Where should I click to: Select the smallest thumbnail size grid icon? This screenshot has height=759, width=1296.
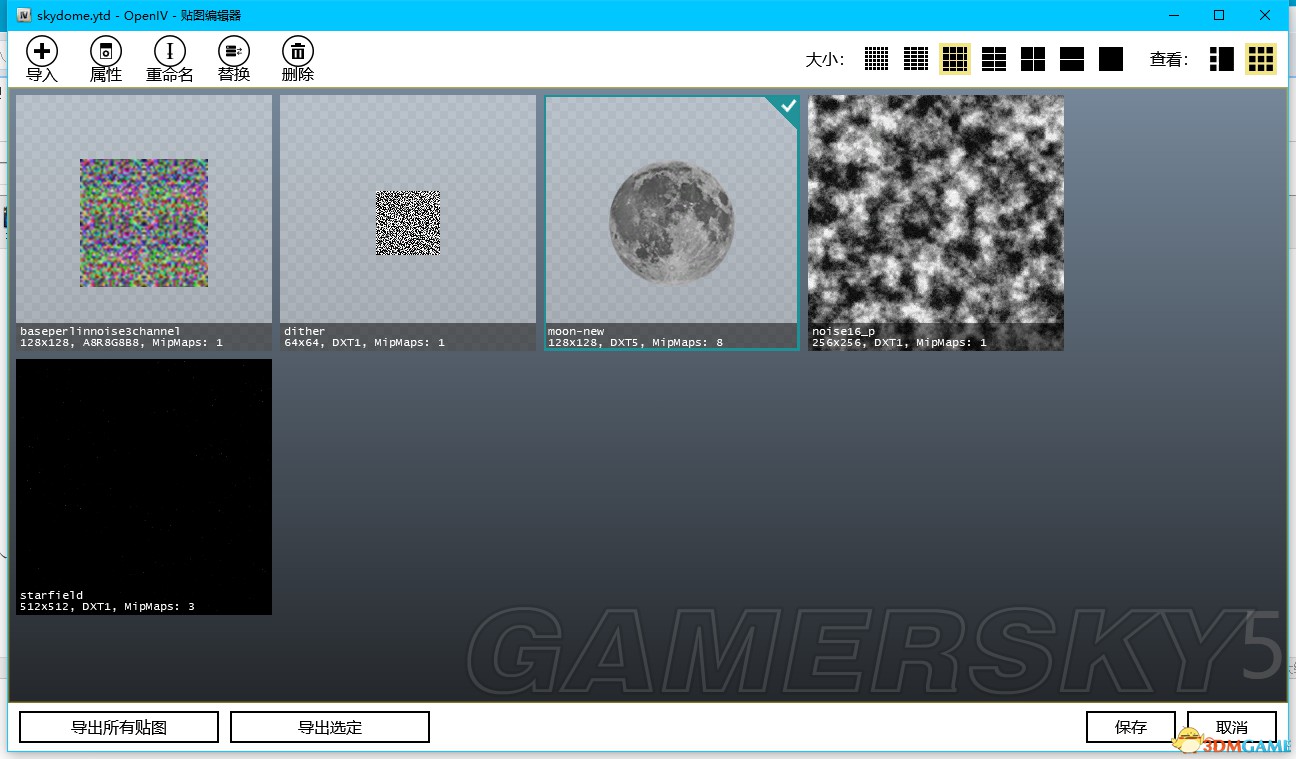(x=877, y=59)
